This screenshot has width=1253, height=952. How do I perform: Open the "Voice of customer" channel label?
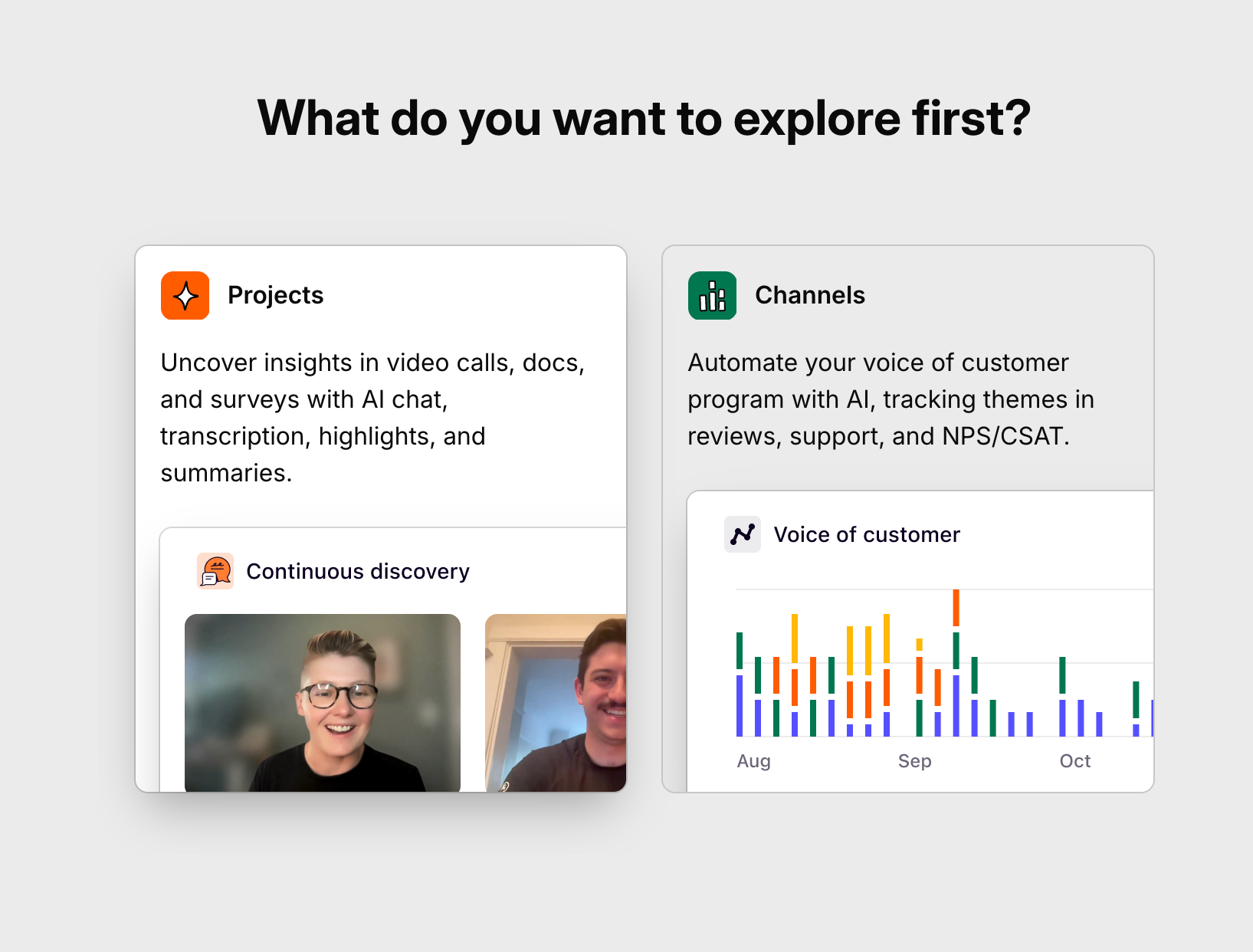pyautogui.click(x=866, y=534)
